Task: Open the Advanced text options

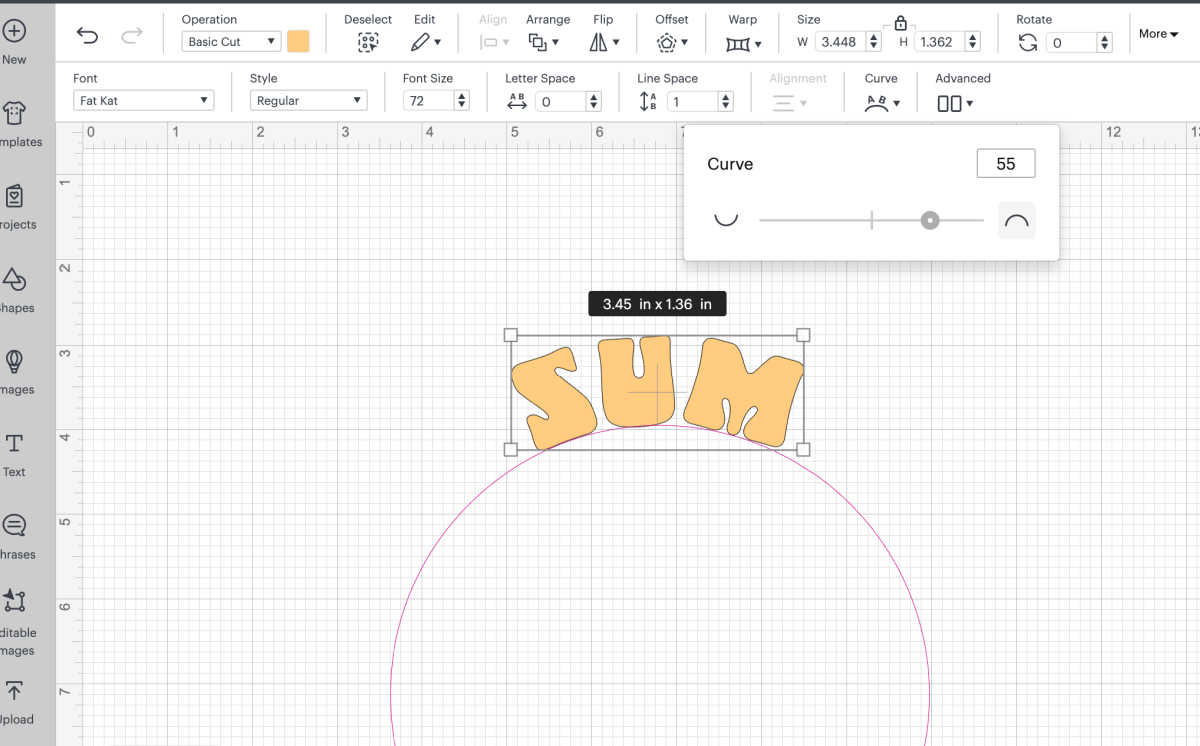Action: pyautogui.click(x=955, y=103)
